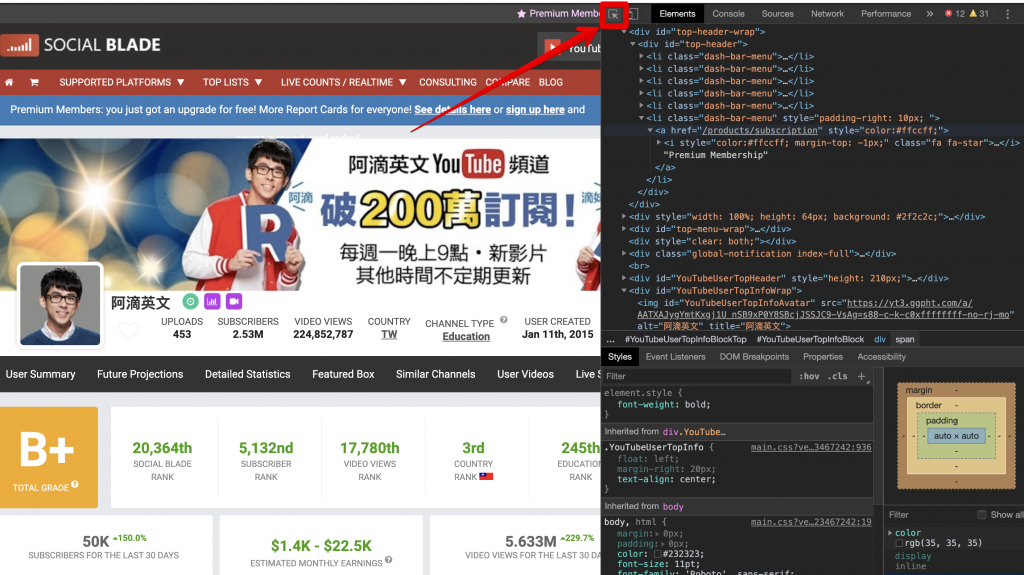Expand the top-menu-wrap div node

[624, 229]
